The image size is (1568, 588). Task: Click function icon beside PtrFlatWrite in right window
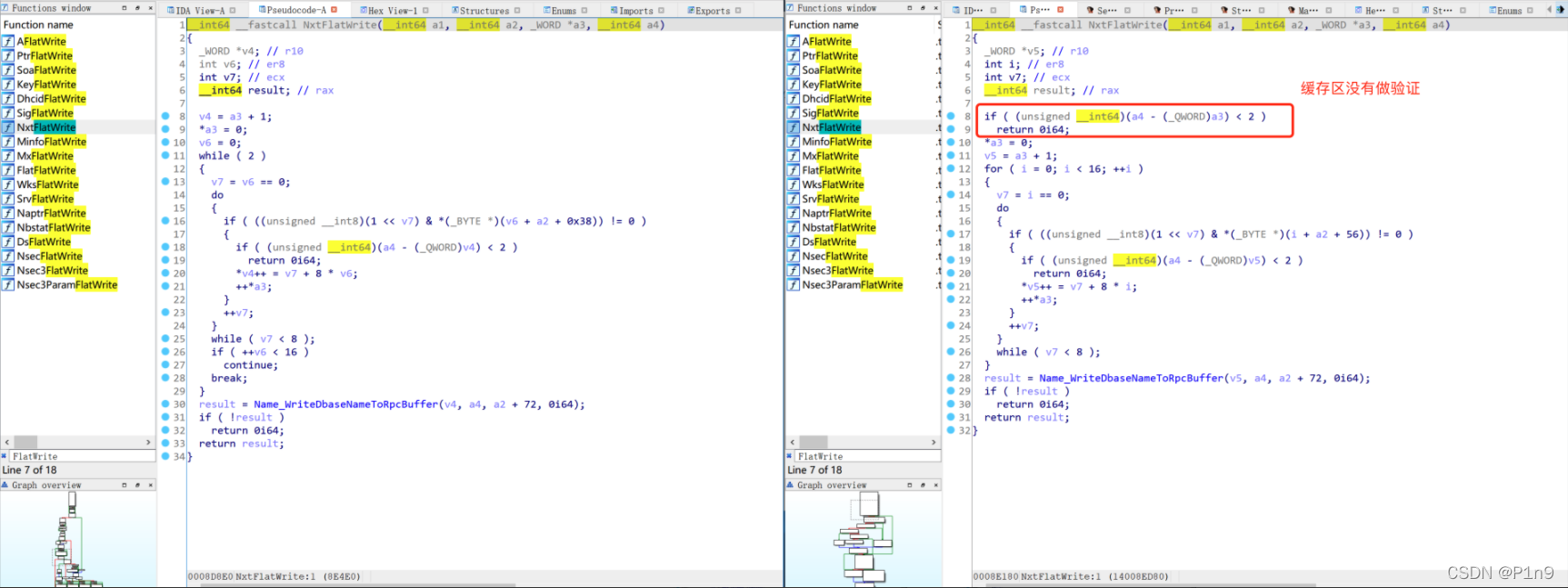pos(794,56)
